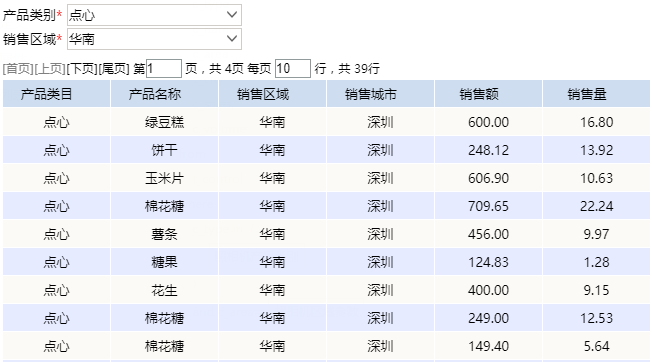Click sales volume 22.24 cell

[596, 206]
